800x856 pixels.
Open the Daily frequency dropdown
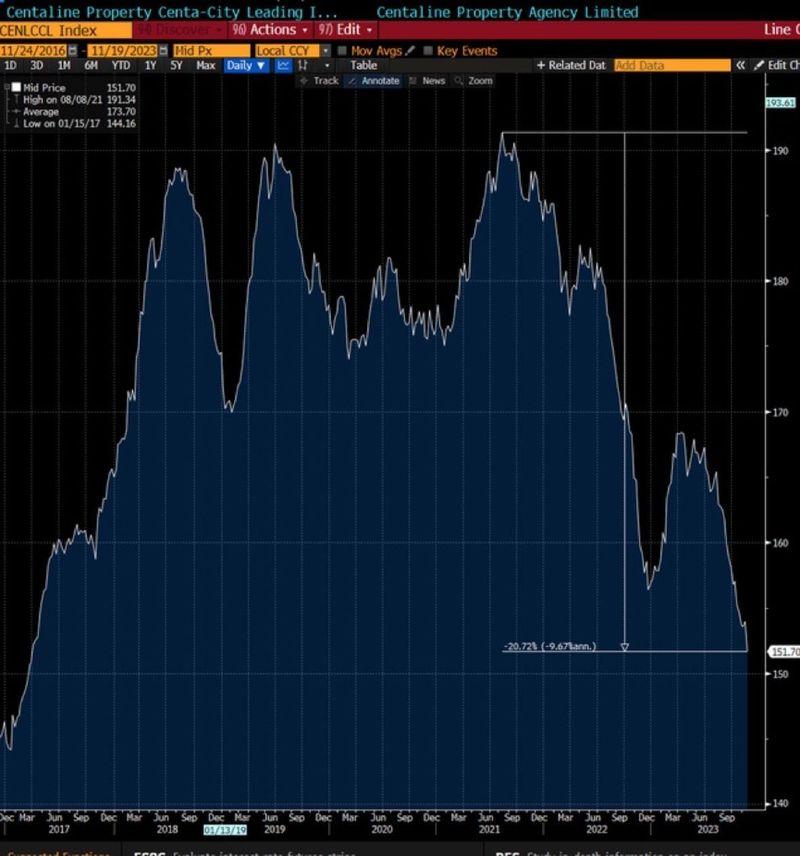tap(247, 63)
